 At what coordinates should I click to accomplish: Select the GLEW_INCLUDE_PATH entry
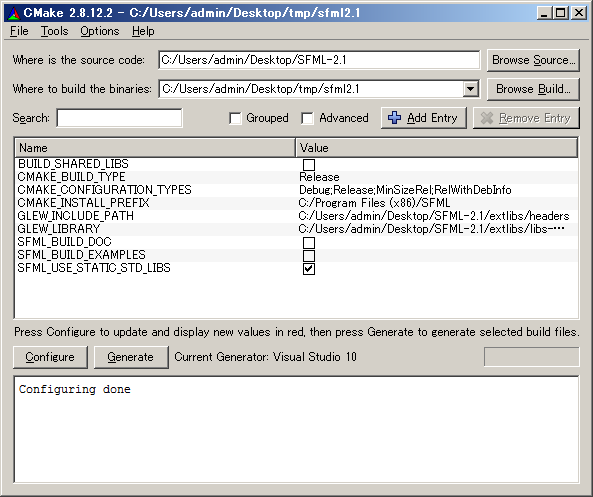point(76,216)
